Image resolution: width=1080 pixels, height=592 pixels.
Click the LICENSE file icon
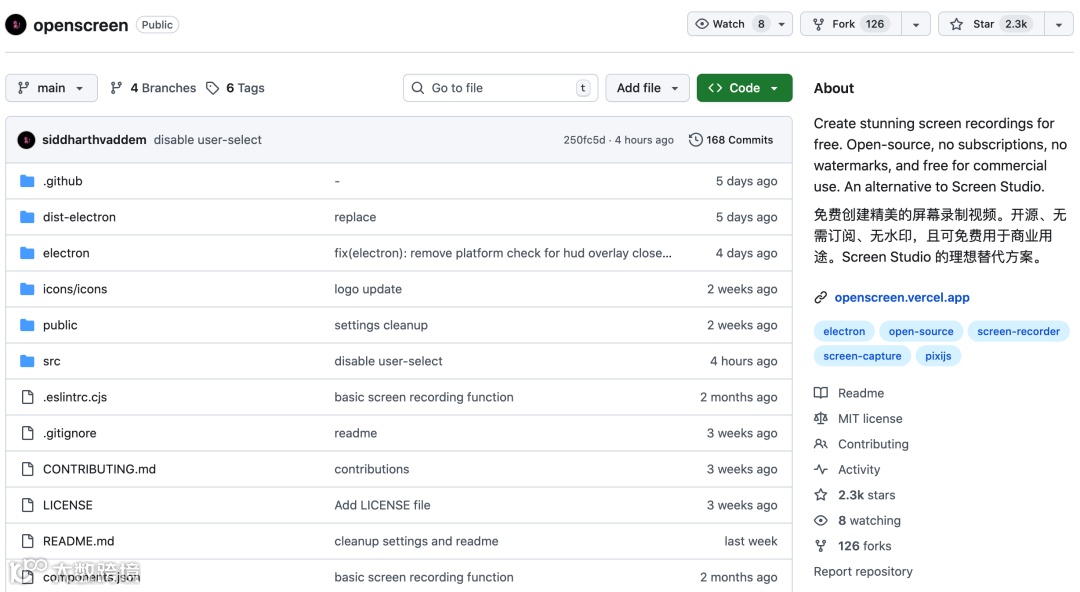[x=28, y=505]
